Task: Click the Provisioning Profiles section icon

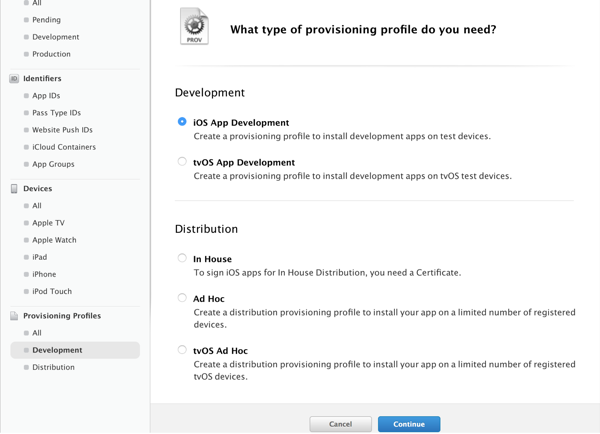Action: (x=14, y=316)
